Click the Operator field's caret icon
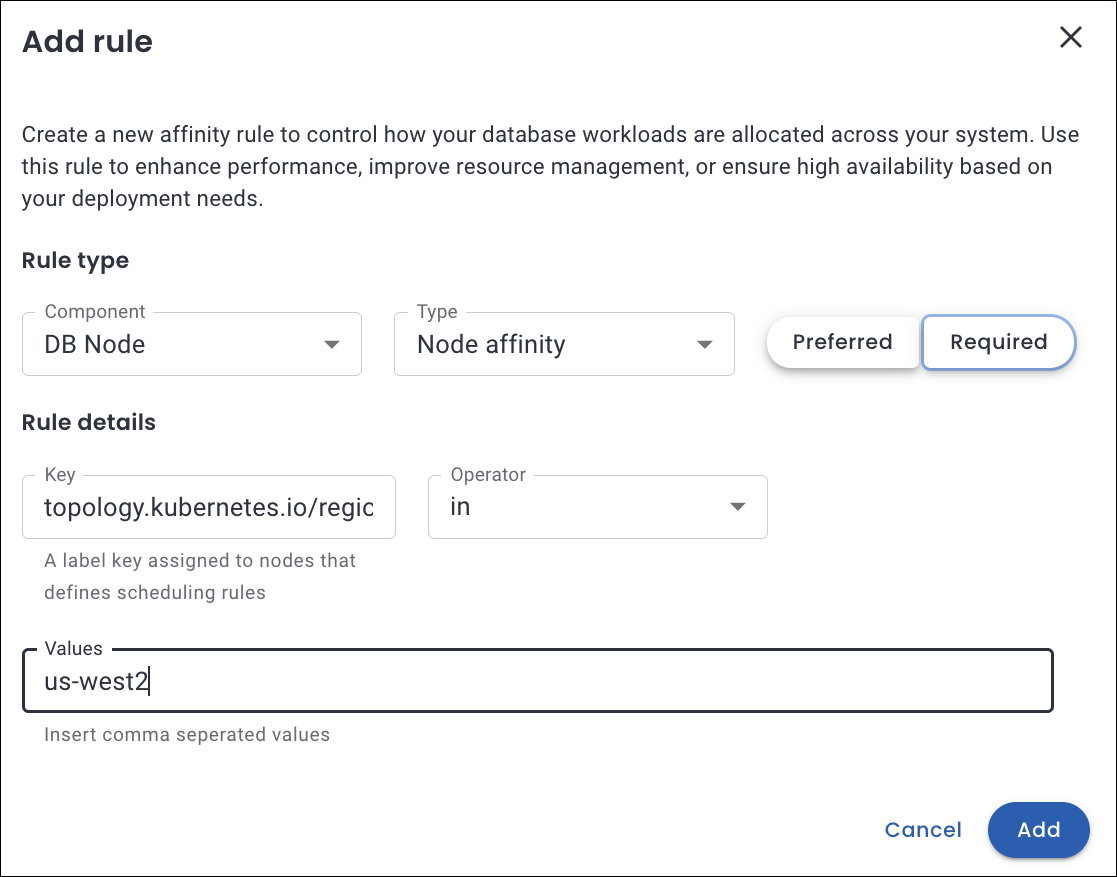Viewport: 1117px width, 877px height. (x=737, y=507)
